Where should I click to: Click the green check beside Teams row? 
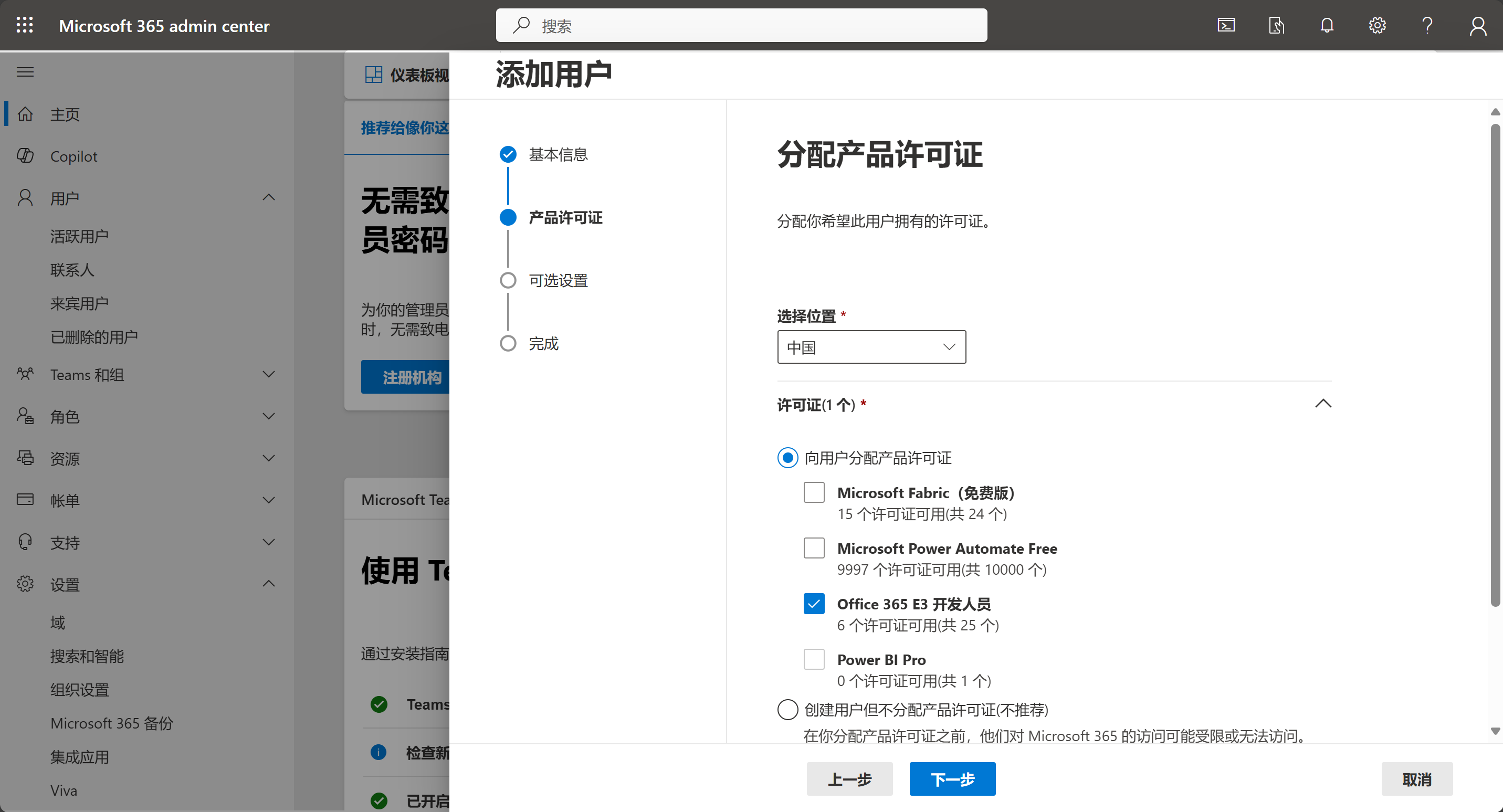coord(379,704)
